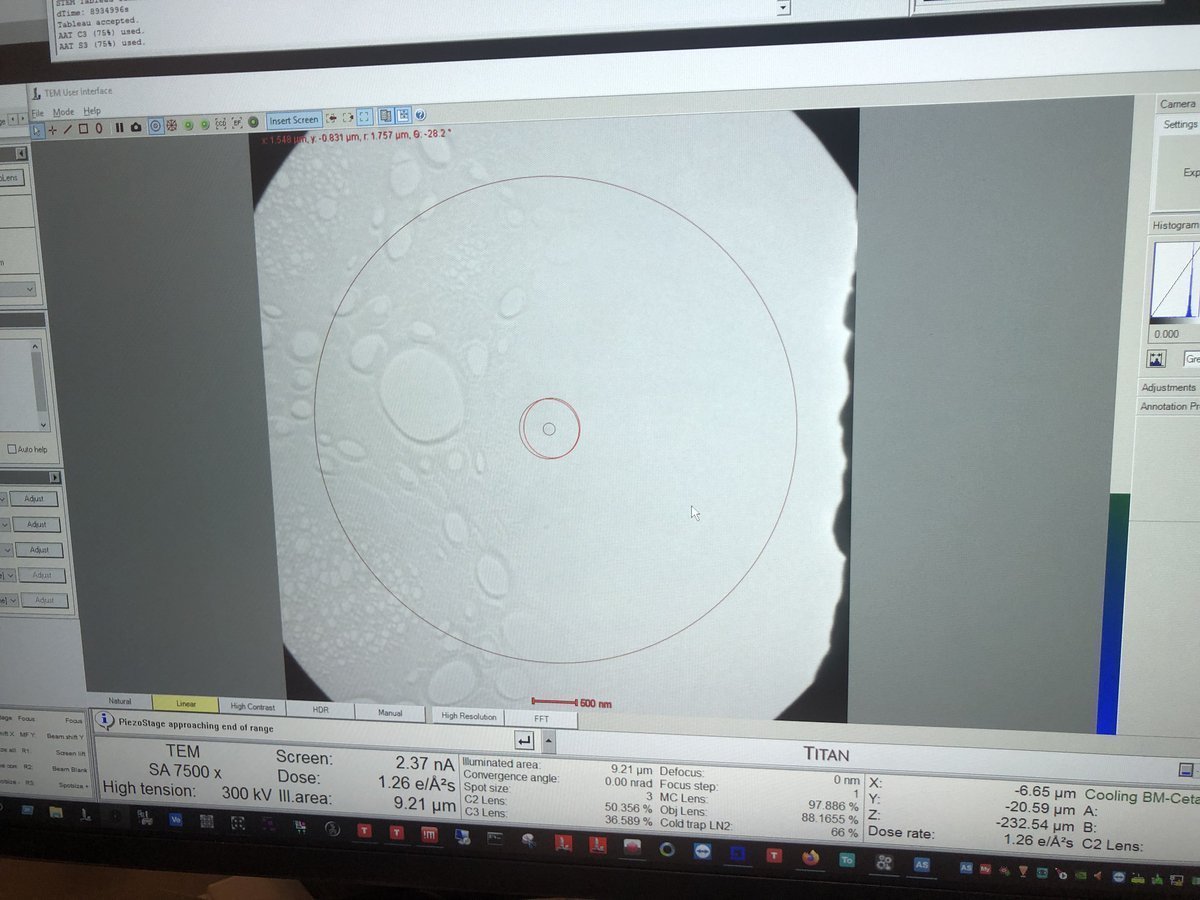Switch to the FFT tab
The image size is (1200, 900).
[543, 718]
